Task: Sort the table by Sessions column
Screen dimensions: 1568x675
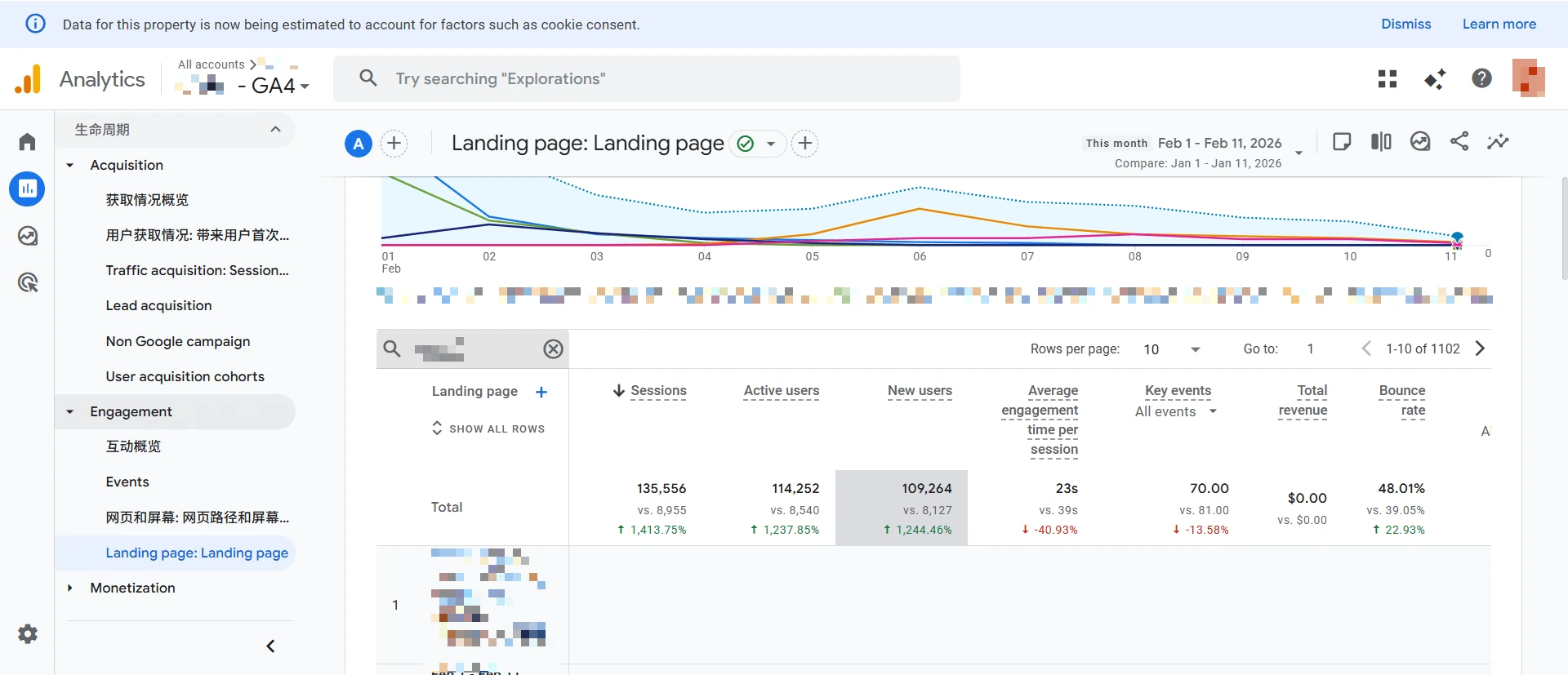Action: click(657, 391)
